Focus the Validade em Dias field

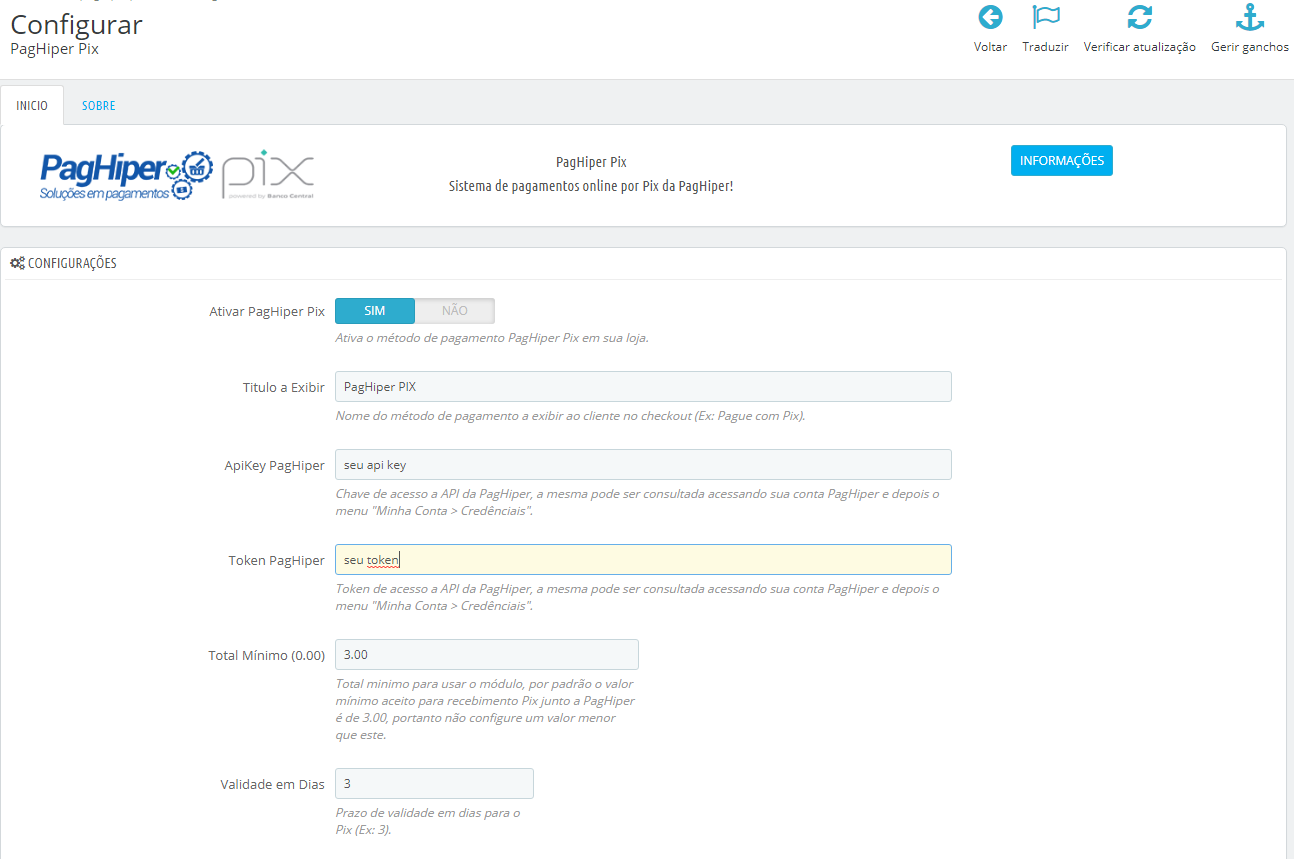[434, 784]
